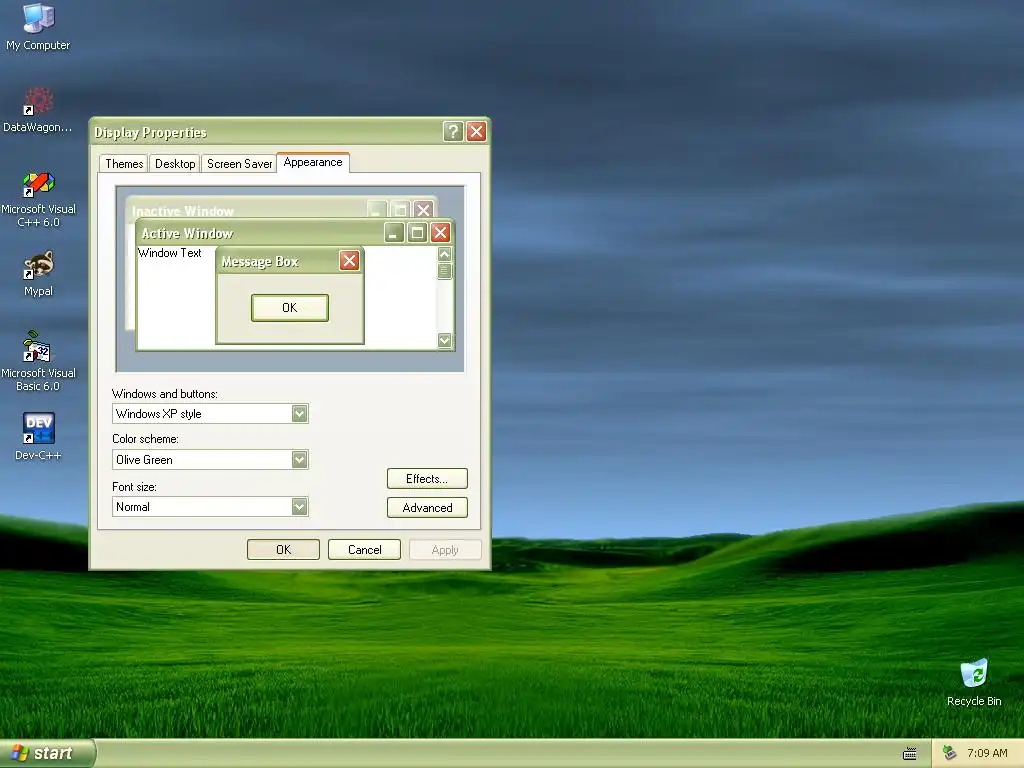Launch the Mypal browser shortcut
Screen dimensions: 1024x768
click(38, 273)
